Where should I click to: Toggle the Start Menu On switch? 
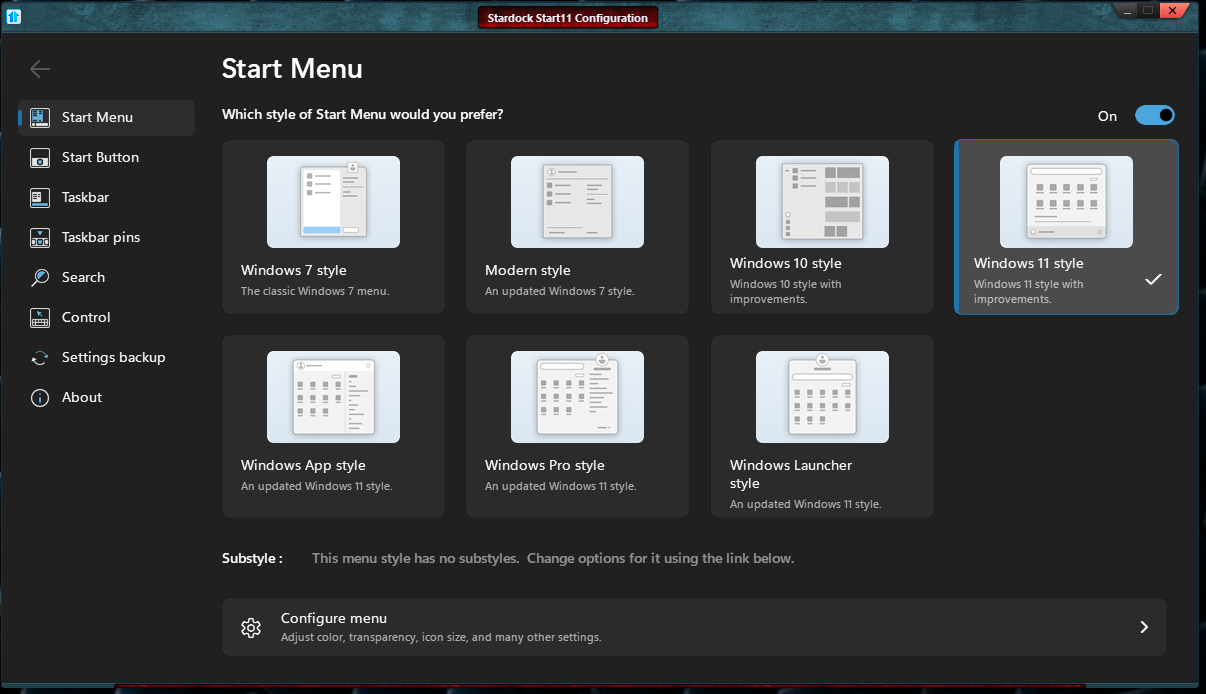(x=1154, y=116)
